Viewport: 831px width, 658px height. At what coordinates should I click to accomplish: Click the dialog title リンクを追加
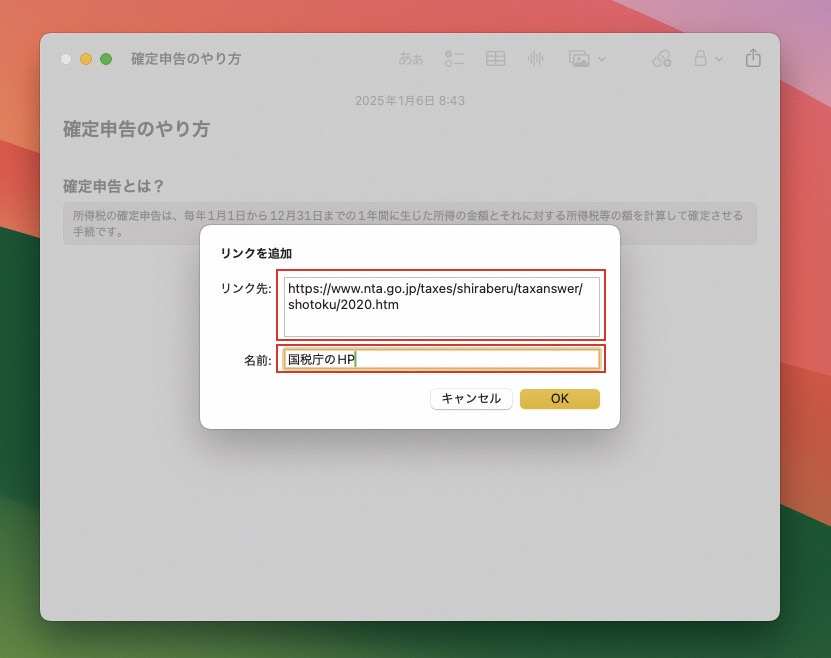(x=256, y=253)
